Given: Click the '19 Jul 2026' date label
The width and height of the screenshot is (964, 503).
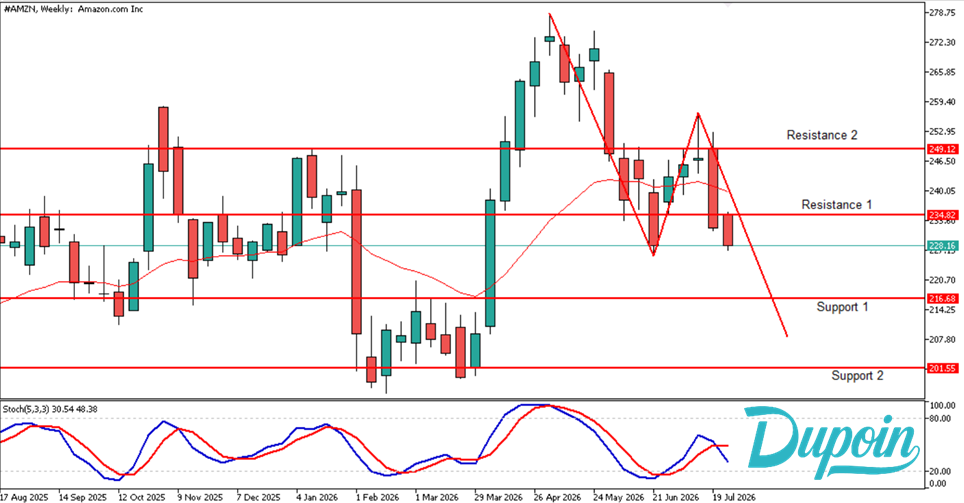Looking at the screenshot, I should pos(734,497).
